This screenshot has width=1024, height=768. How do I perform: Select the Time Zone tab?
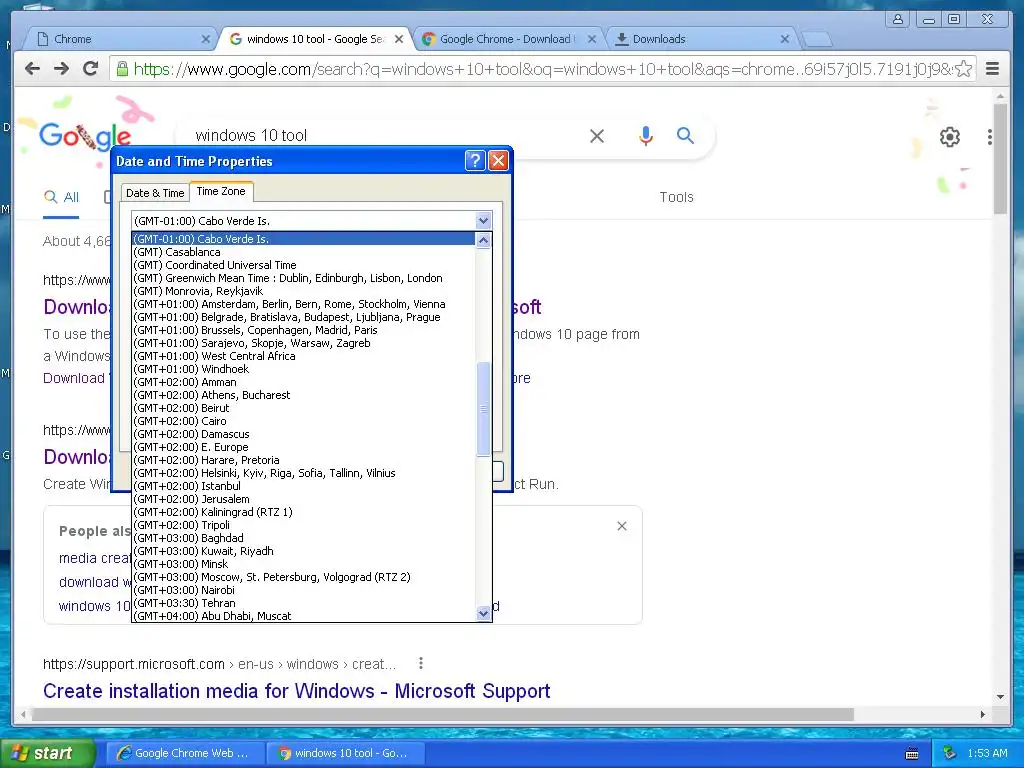pos(221,191)
